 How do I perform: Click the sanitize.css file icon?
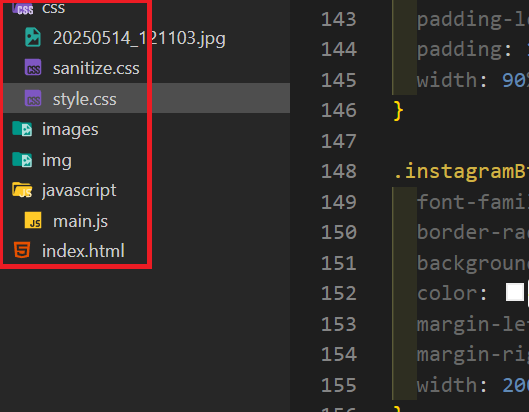pos(33,67)
